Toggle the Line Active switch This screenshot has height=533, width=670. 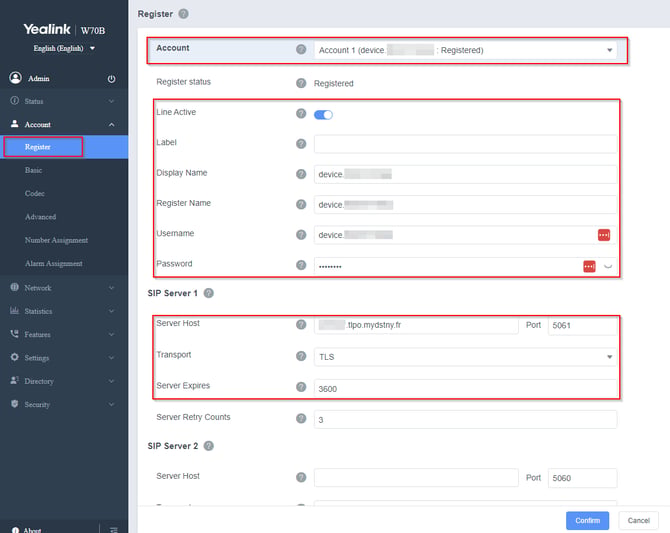coord(323,115)
